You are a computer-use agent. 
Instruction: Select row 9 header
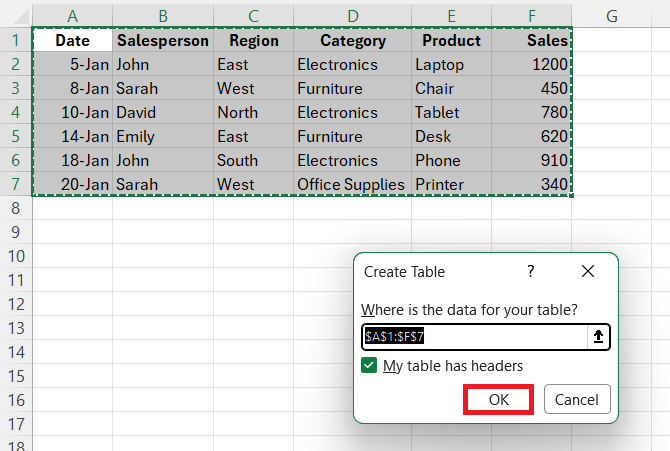(16, 232)
